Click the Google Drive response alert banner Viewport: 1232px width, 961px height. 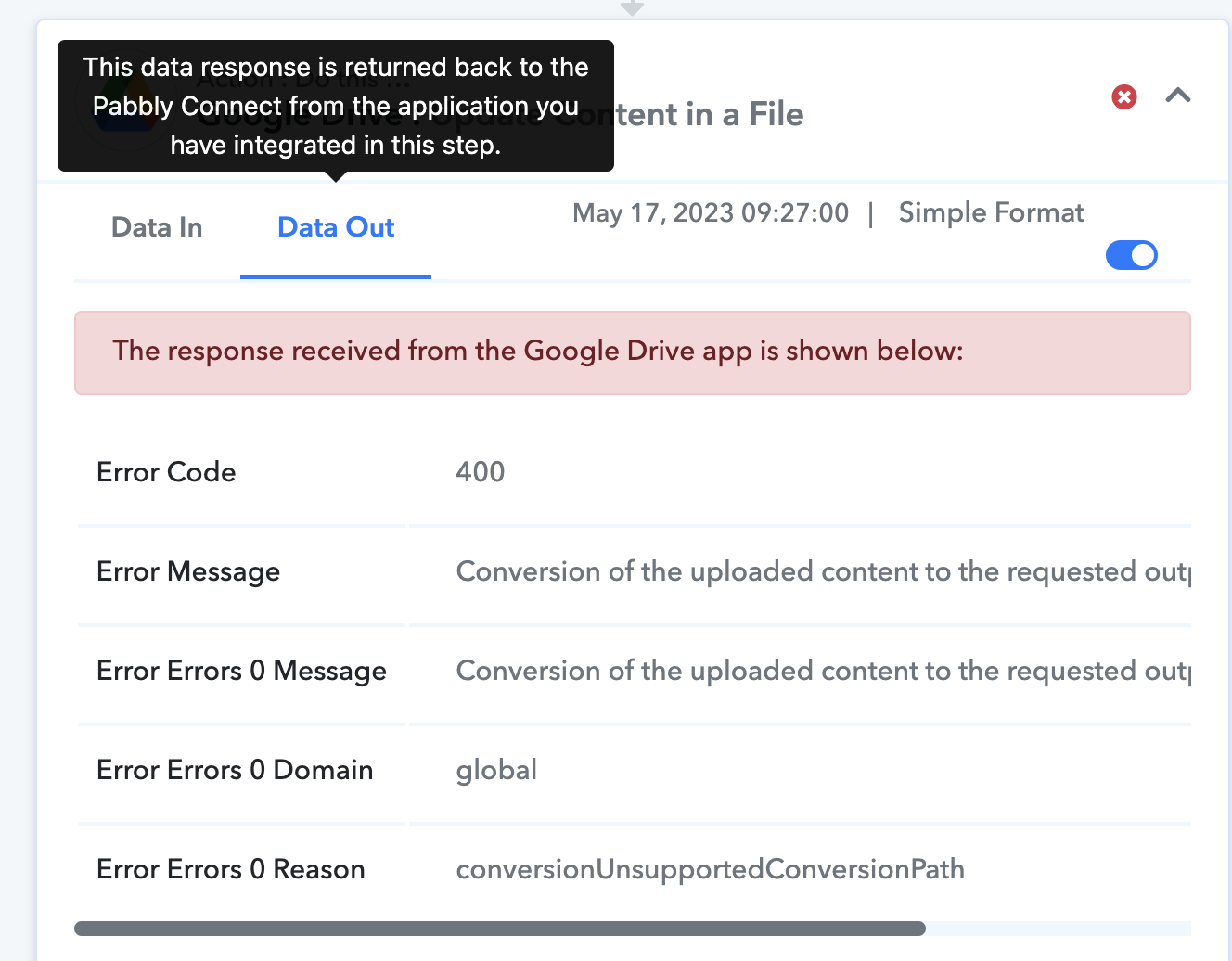633,352
